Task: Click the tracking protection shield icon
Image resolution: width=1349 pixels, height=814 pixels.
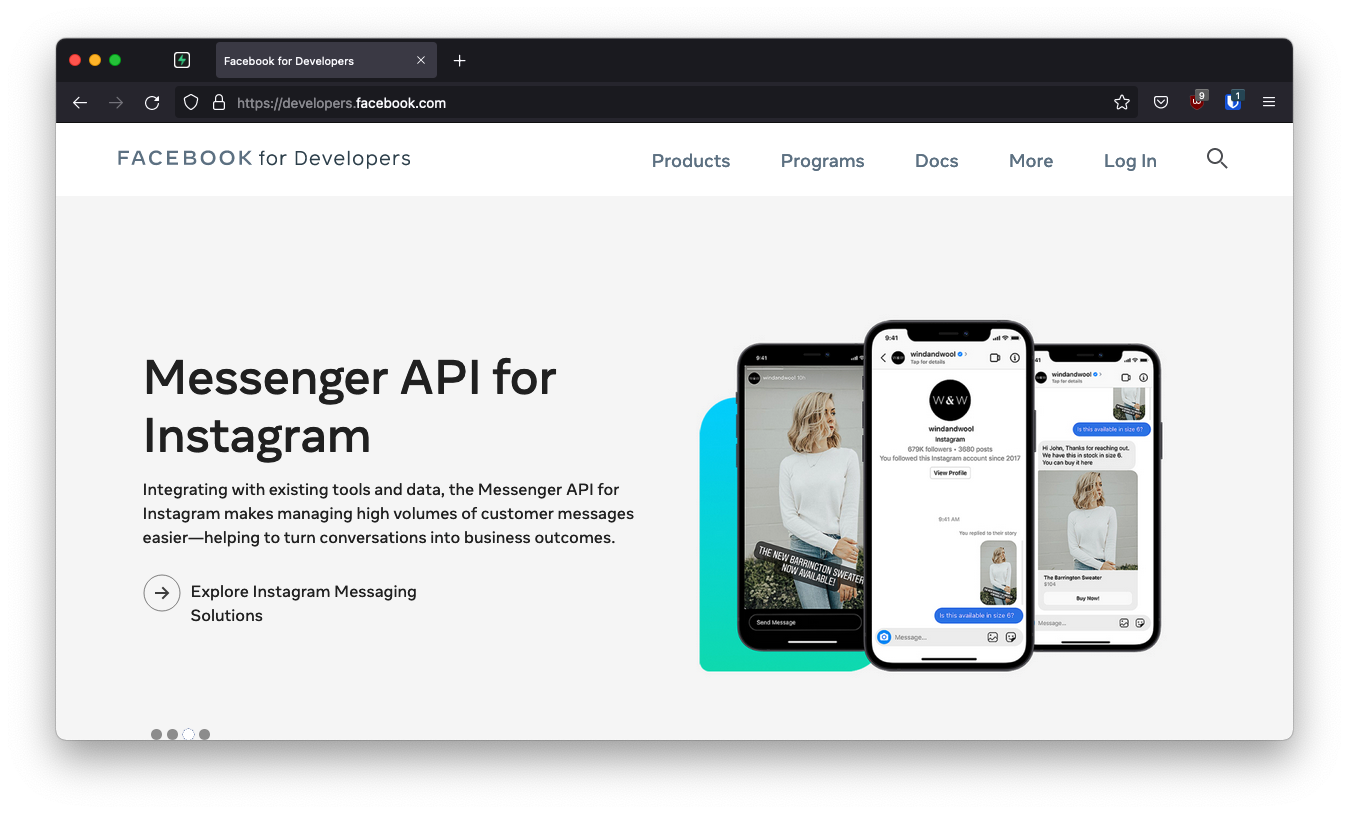Action: point(190,102)
